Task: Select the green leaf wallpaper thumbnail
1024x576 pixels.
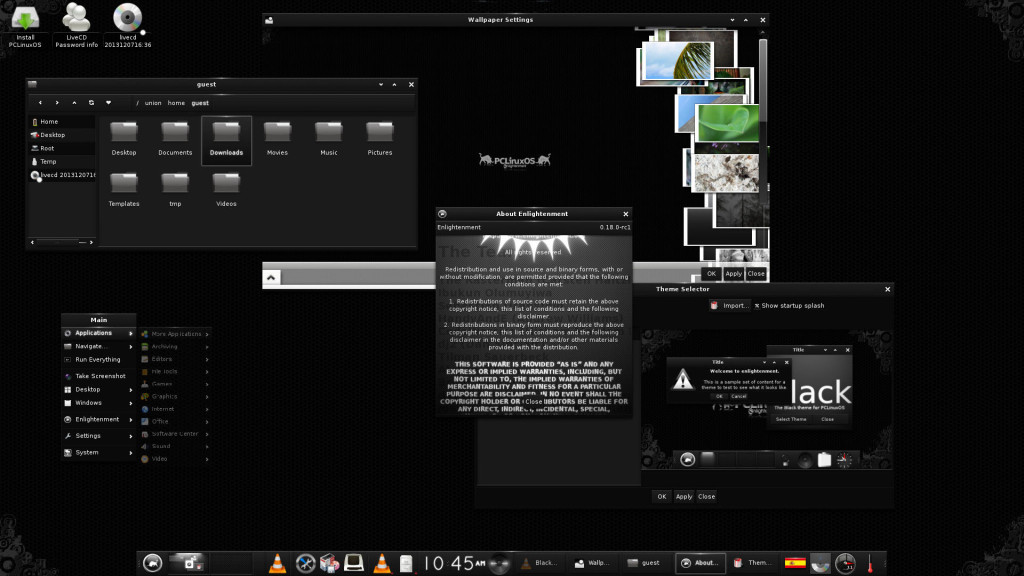Action: pyautogui.click(x=727, y=122)
